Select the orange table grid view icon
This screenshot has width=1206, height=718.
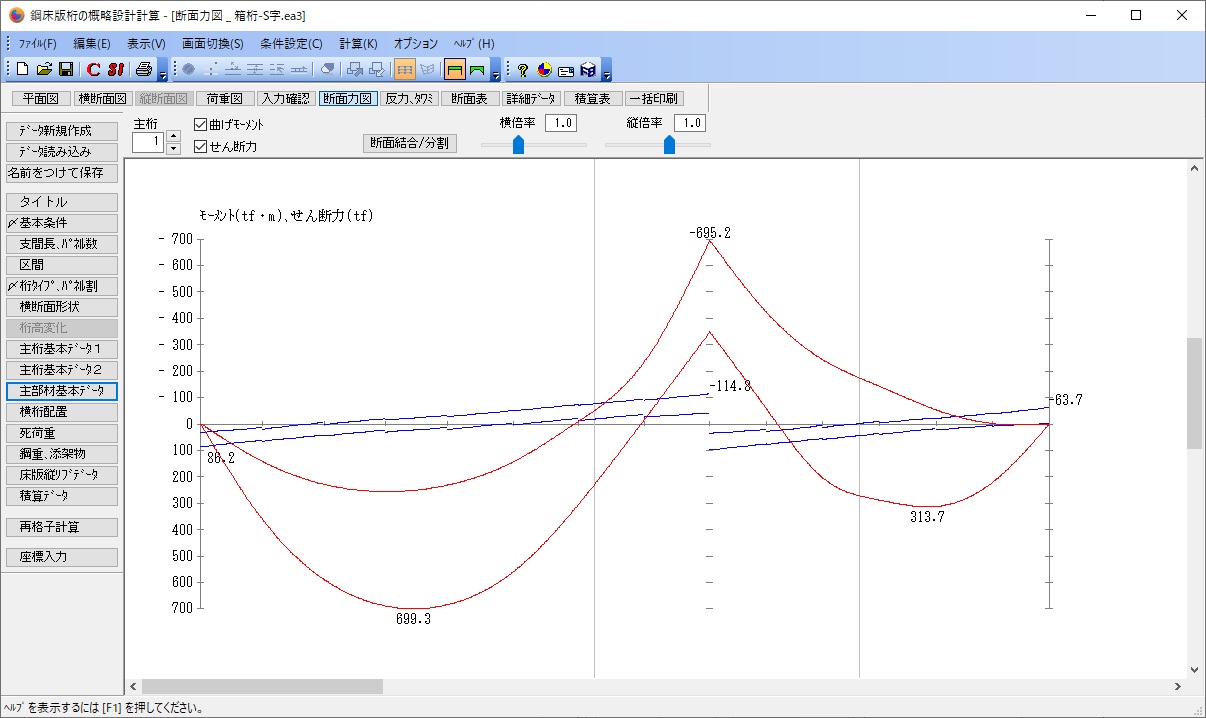(x=405, y=70)
